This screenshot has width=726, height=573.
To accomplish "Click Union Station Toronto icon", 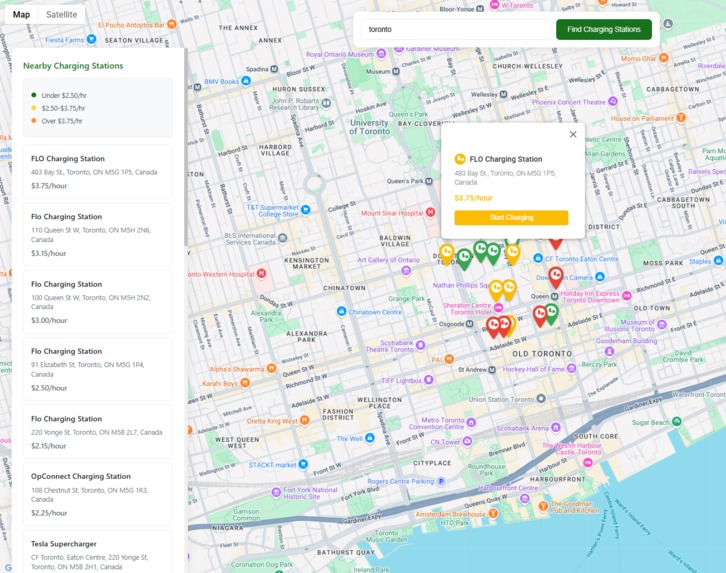I will [541, 399].
